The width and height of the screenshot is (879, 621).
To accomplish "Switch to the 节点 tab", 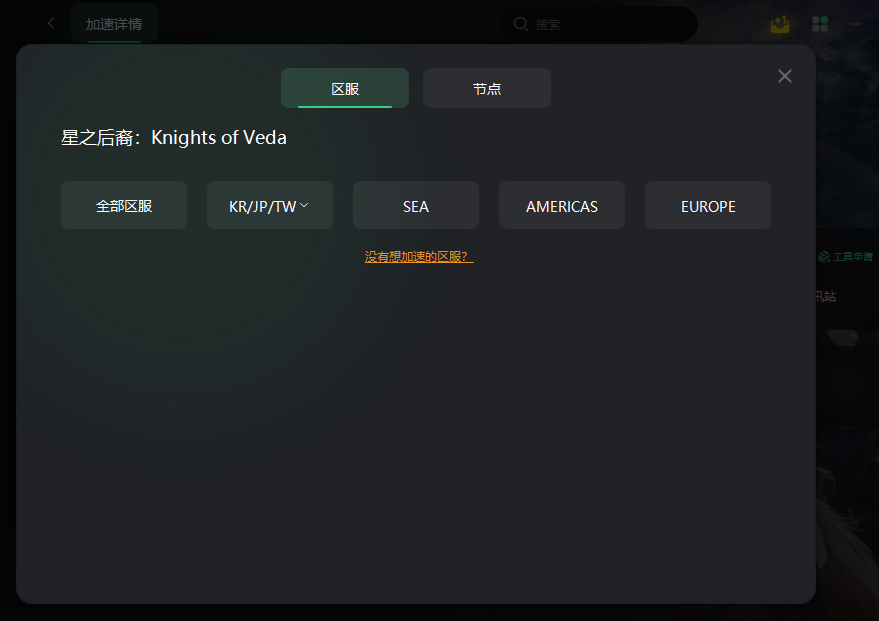I will (x=487, y=88).
